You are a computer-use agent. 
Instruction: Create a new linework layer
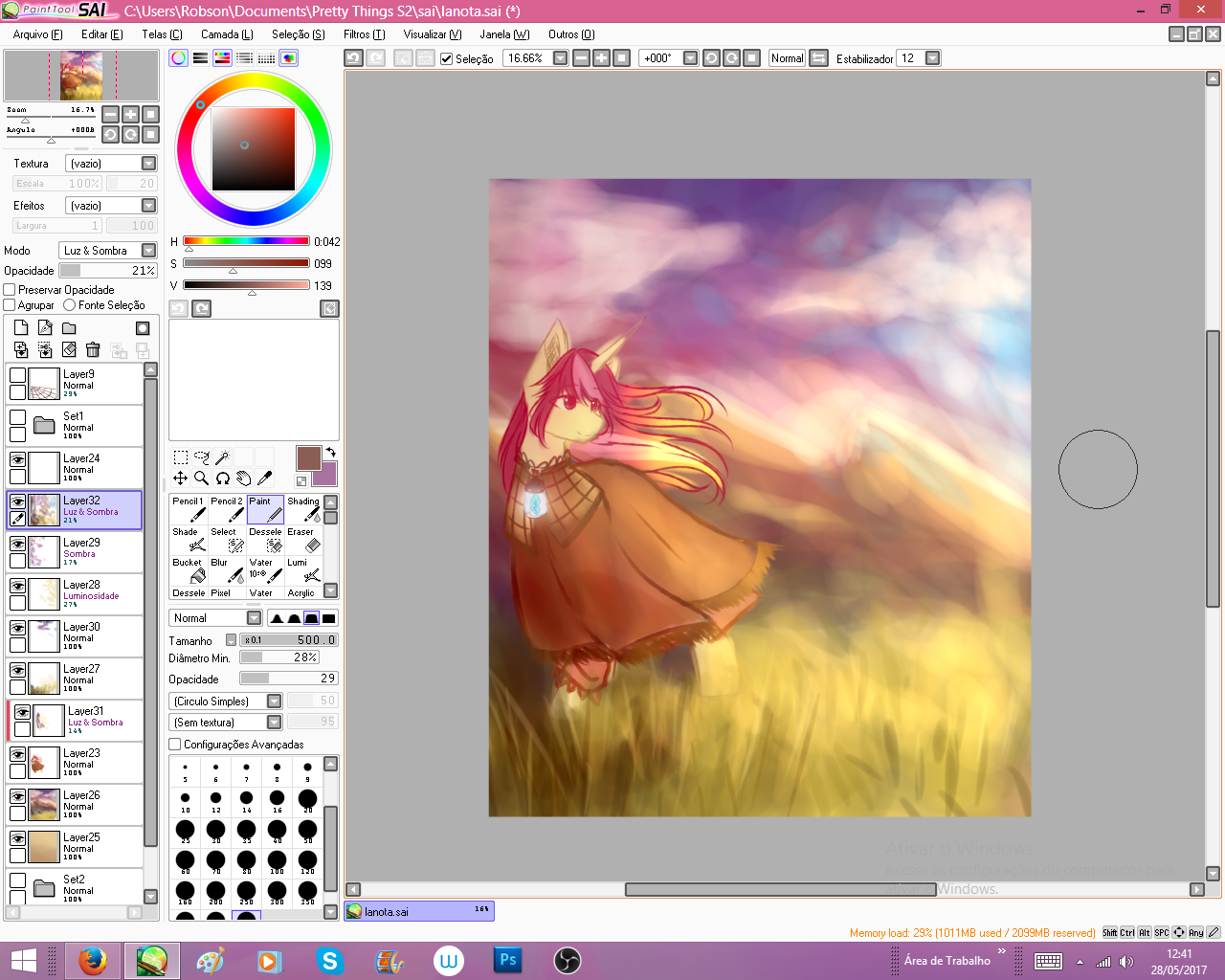pyautogui.click(x=45, y=328)
